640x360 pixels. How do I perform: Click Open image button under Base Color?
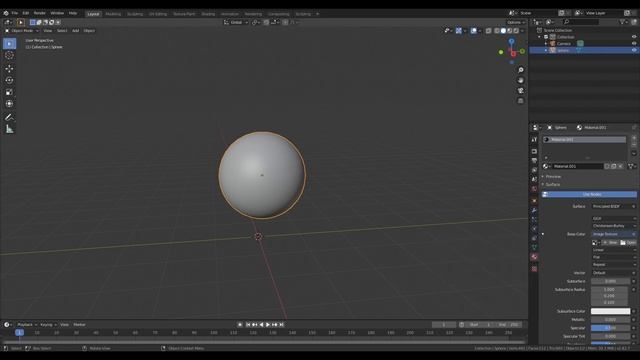click(x=628, y=242)
